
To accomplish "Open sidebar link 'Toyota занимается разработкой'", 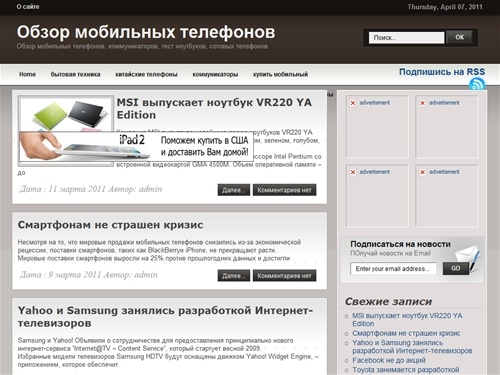I will click(406, 370).
